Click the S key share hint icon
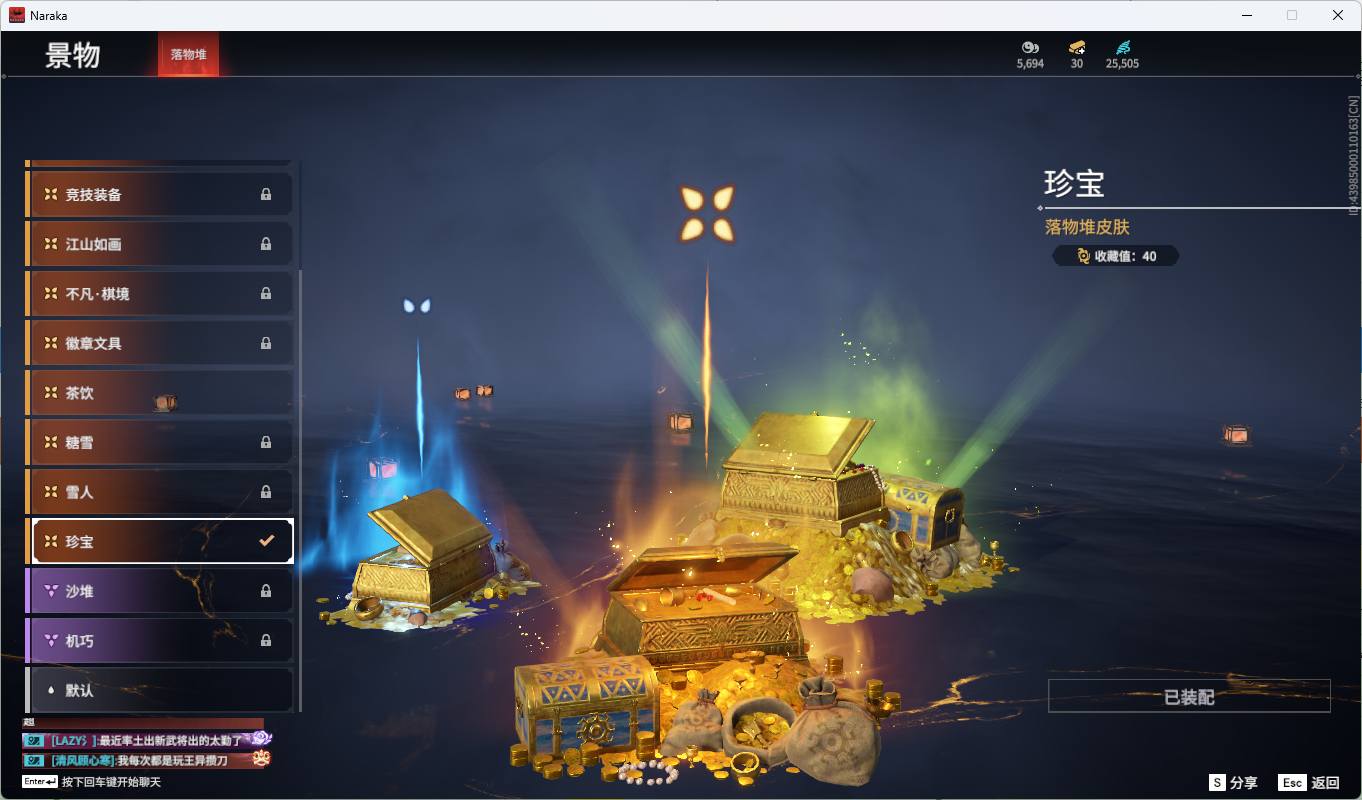Screen dimensions: 1362x800 [x=1217, y=783]
